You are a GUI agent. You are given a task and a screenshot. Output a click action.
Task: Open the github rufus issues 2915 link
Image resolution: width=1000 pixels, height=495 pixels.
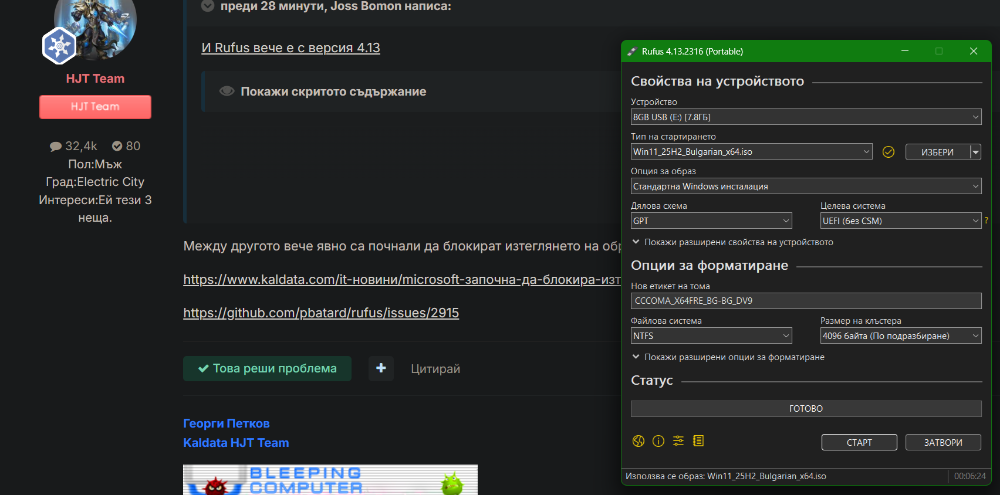[321, 313]
